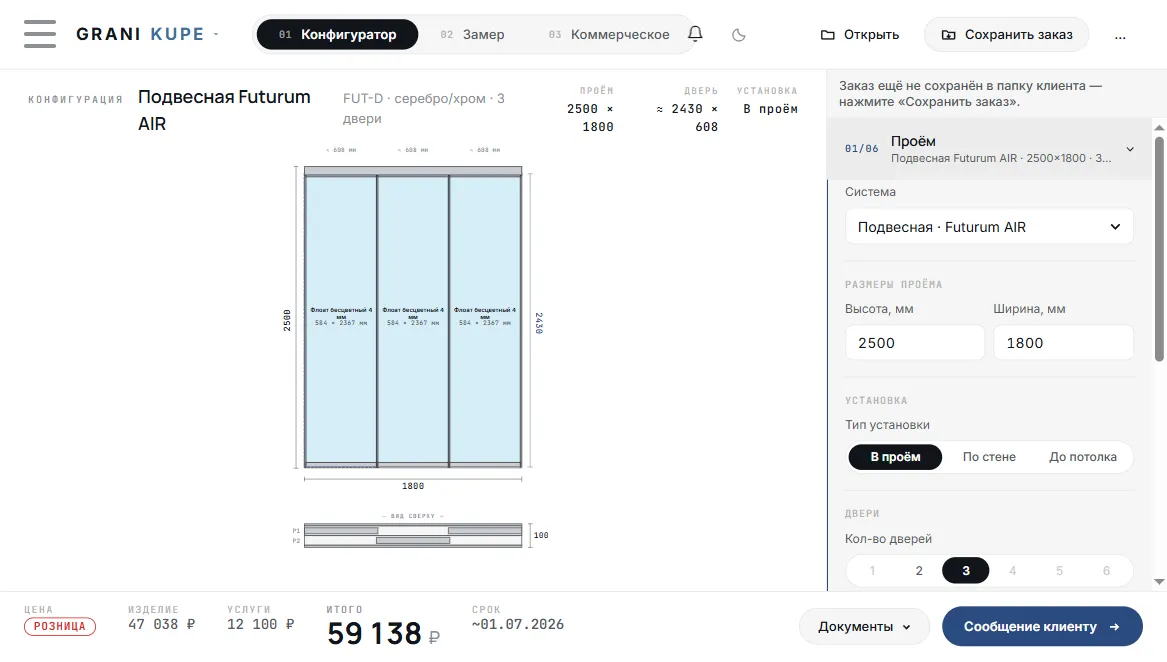Image resolution: width=1167 pixels, height=662 pixels.
Task: Set door count to 2
Action: tap(919, 570)
